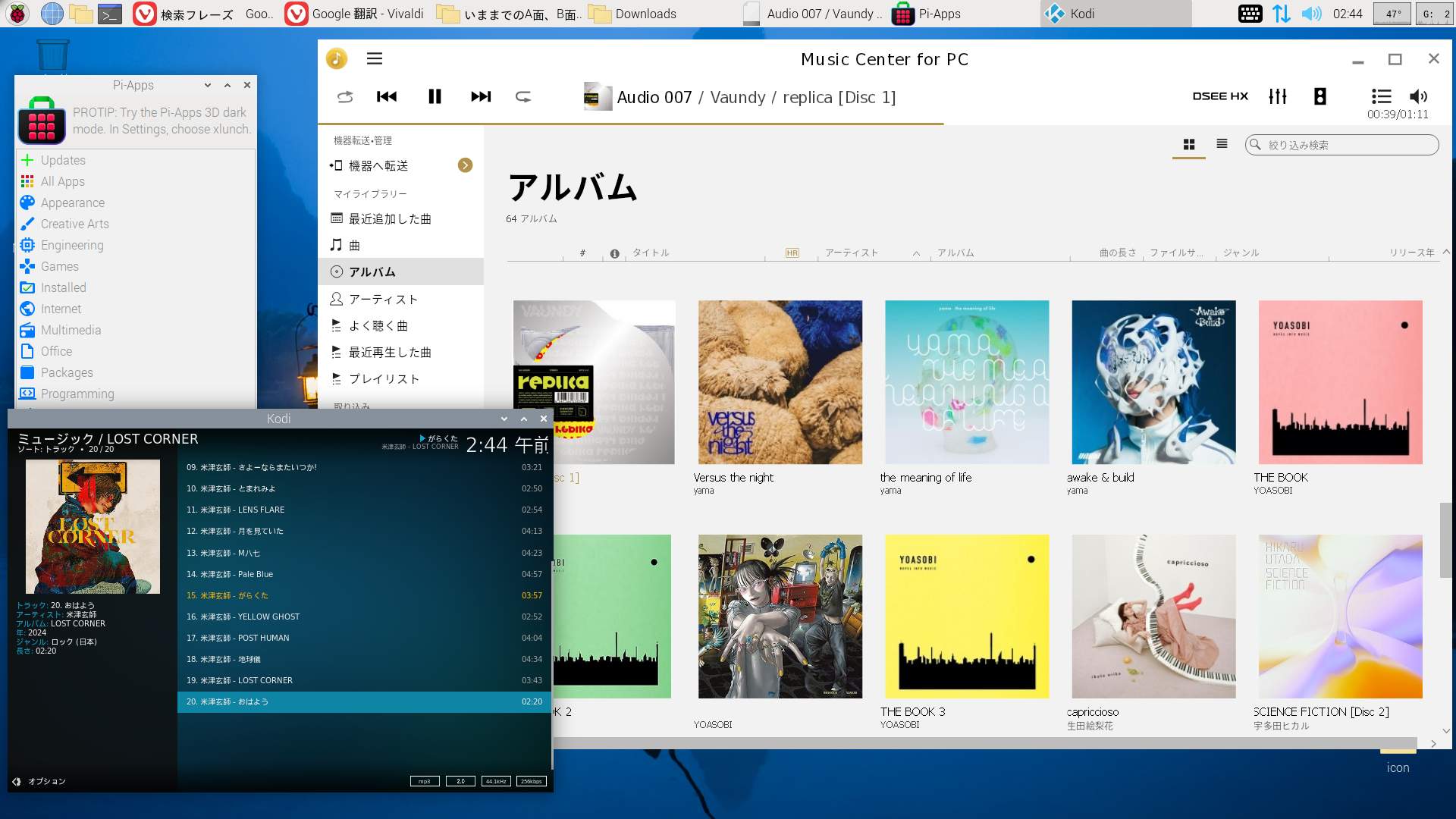The image size is (1456, 819).
Task: Pause the current song in Music Center
Action: coord(435,96)
